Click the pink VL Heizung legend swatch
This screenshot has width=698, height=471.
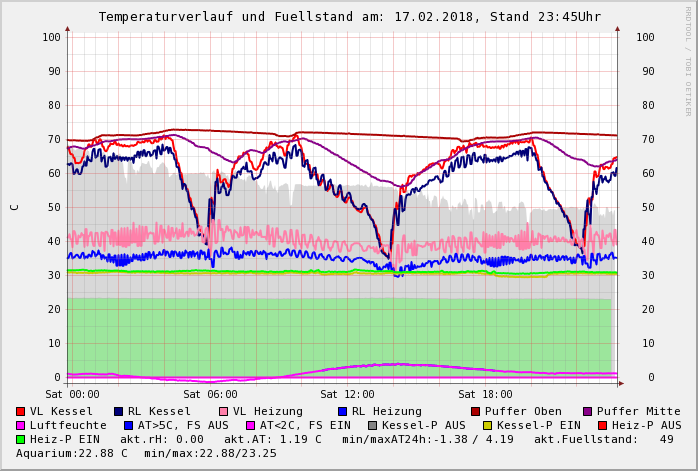click(223, 411)
